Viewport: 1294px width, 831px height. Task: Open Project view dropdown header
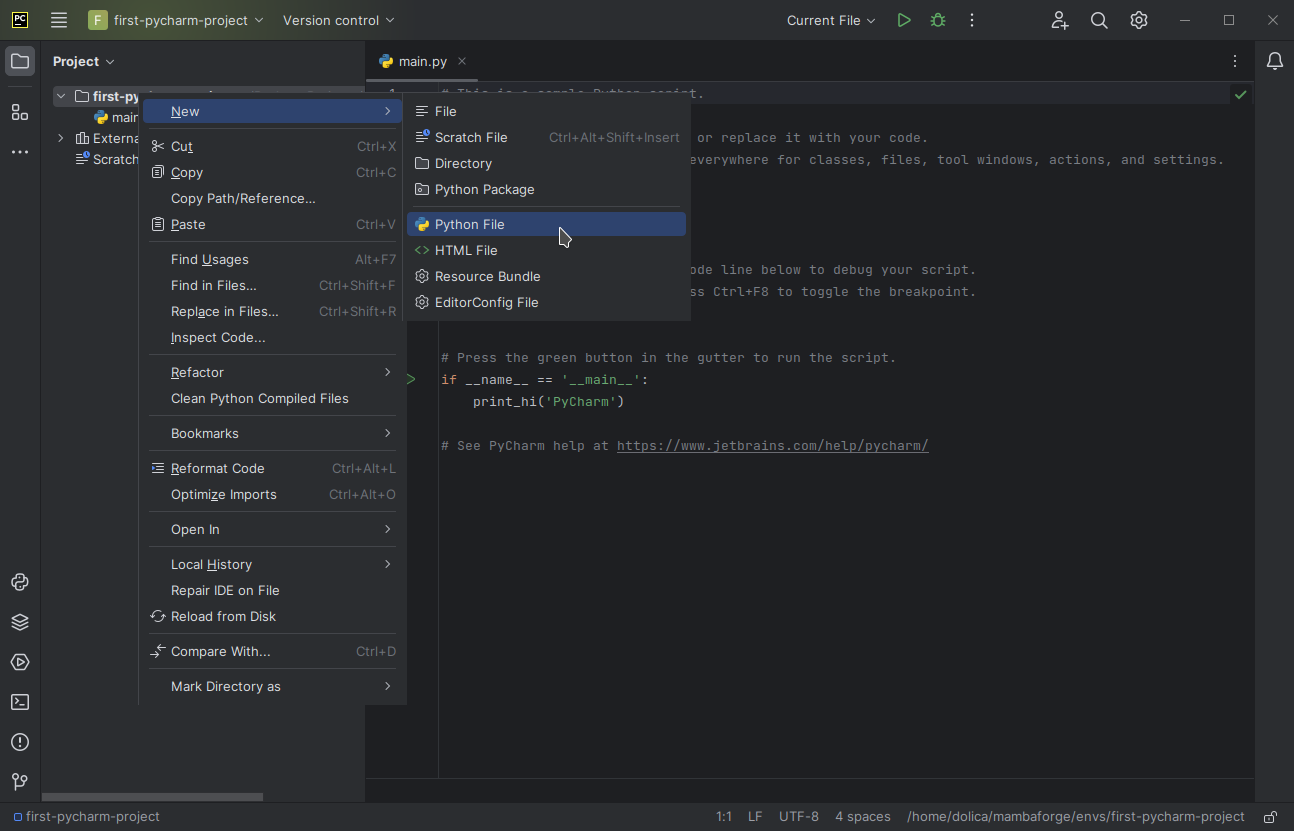pyautogui.click(x=84, y=61)
